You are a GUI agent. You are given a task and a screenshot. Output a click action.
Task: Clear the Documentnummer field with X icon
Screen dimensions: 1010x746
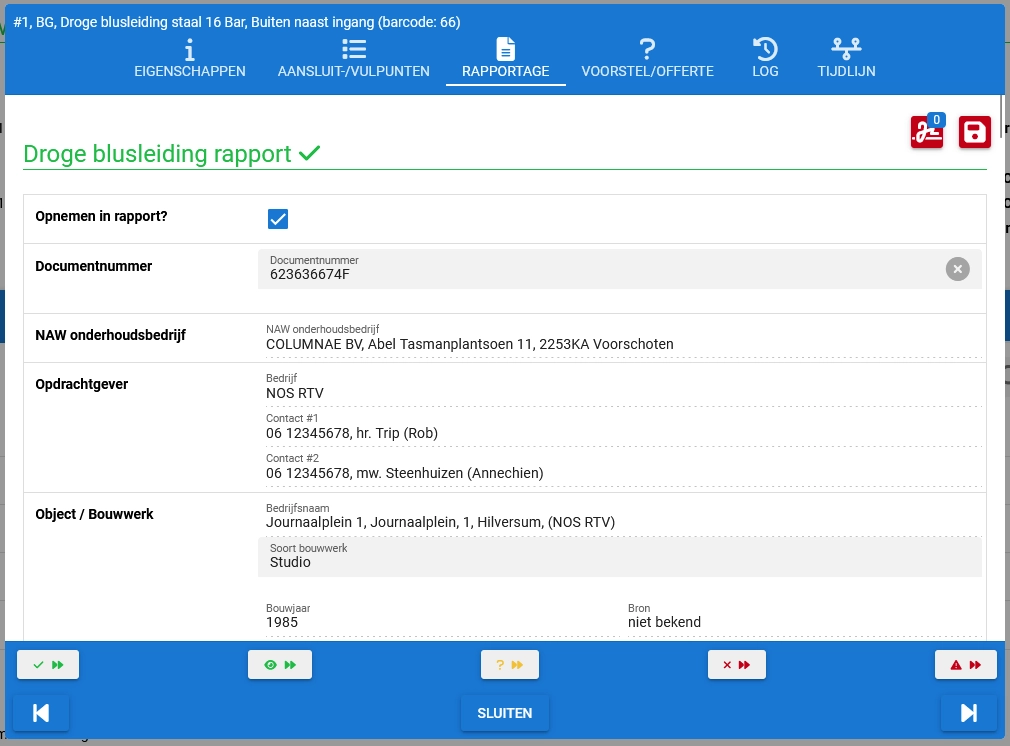pos(957,269)
